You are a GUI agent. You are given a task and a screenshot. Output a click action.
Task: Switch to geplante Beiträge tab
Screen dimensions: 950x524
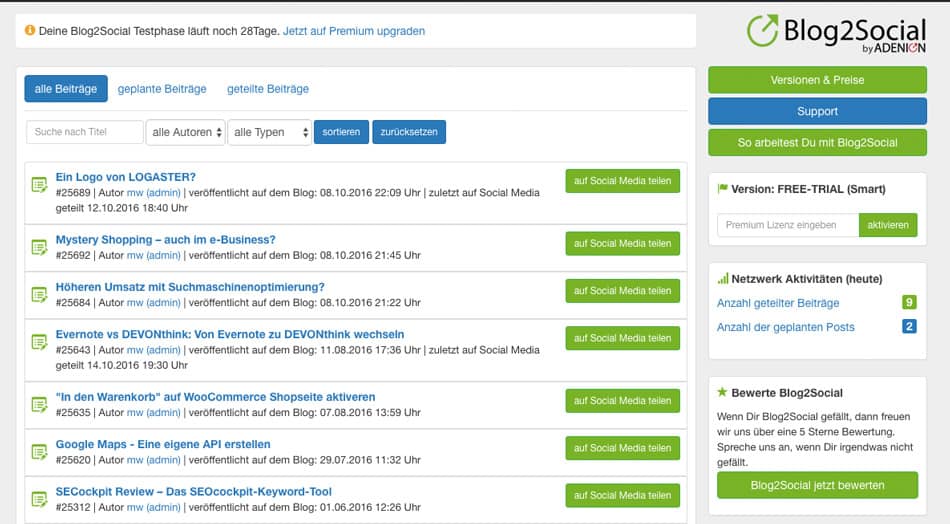tap(162, 89)
